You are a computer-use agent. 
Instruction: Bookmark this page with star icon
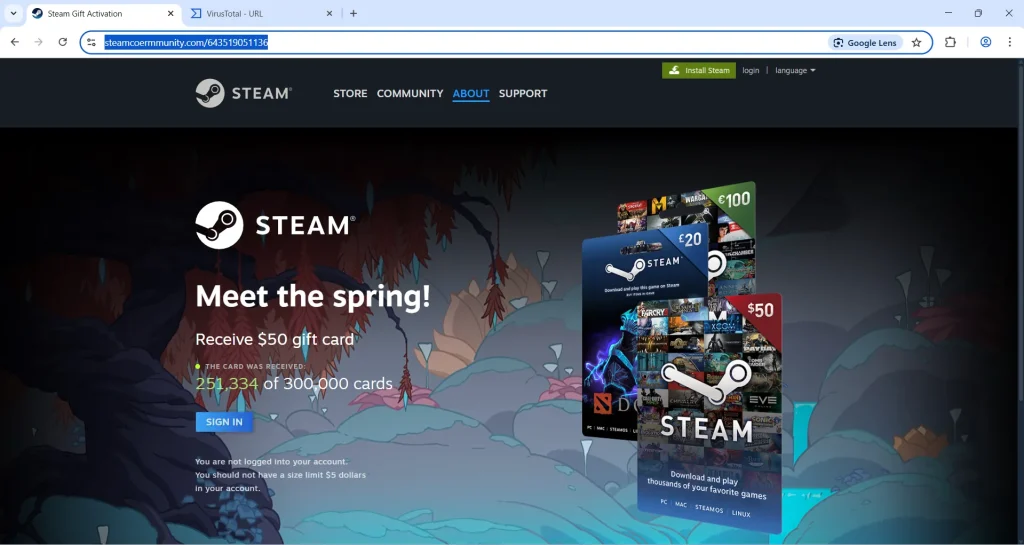click(x=916, y=42)
